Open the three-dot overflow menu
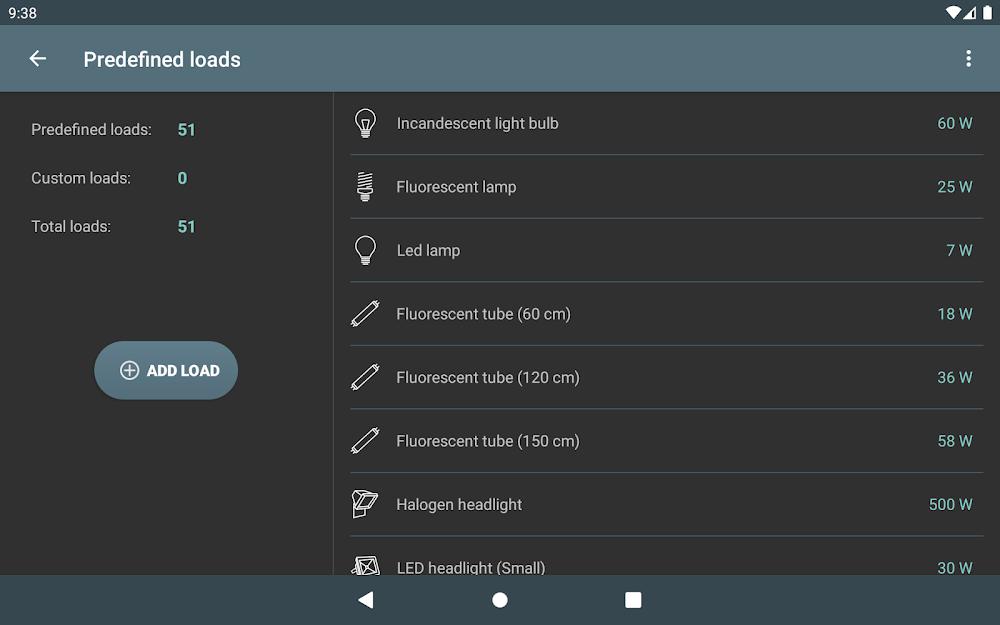1000x625 pixels. click(x=968, y=59)
